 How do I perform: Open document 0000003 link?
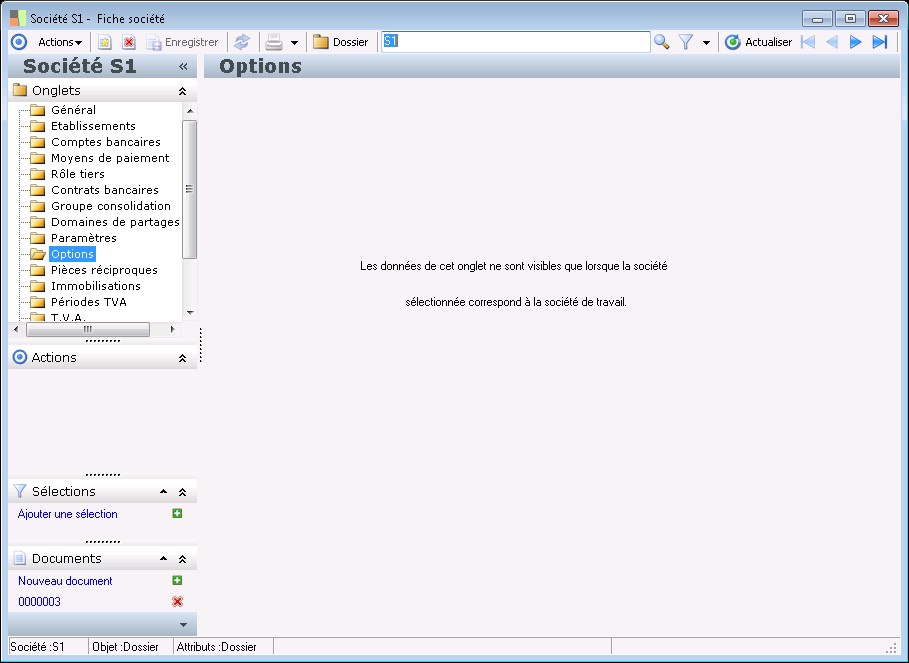[x=39, y=602]
